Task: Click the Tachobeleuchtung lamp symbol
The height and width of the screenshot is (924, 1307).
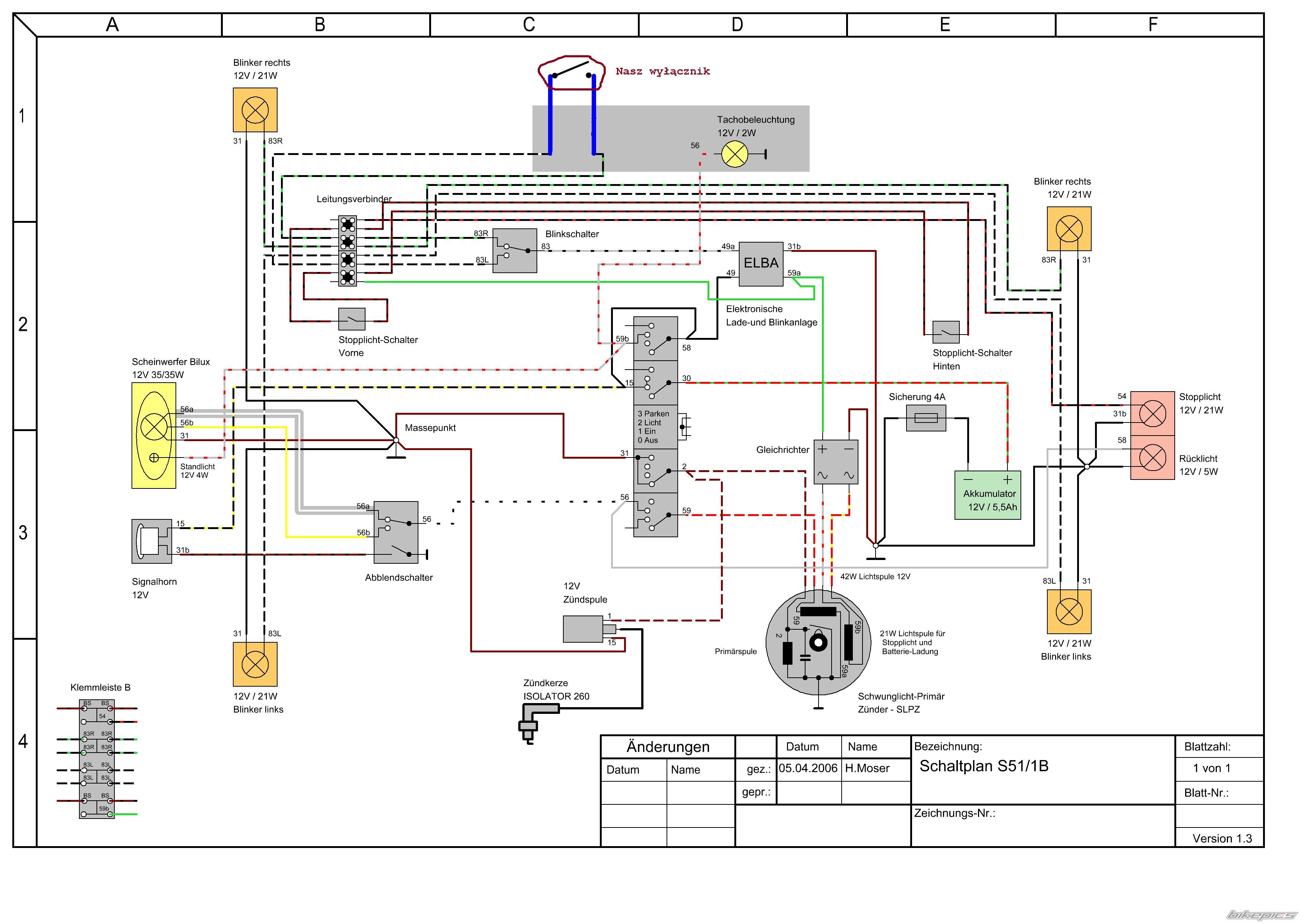Action: pyautogui.click(x=734, y=154)
